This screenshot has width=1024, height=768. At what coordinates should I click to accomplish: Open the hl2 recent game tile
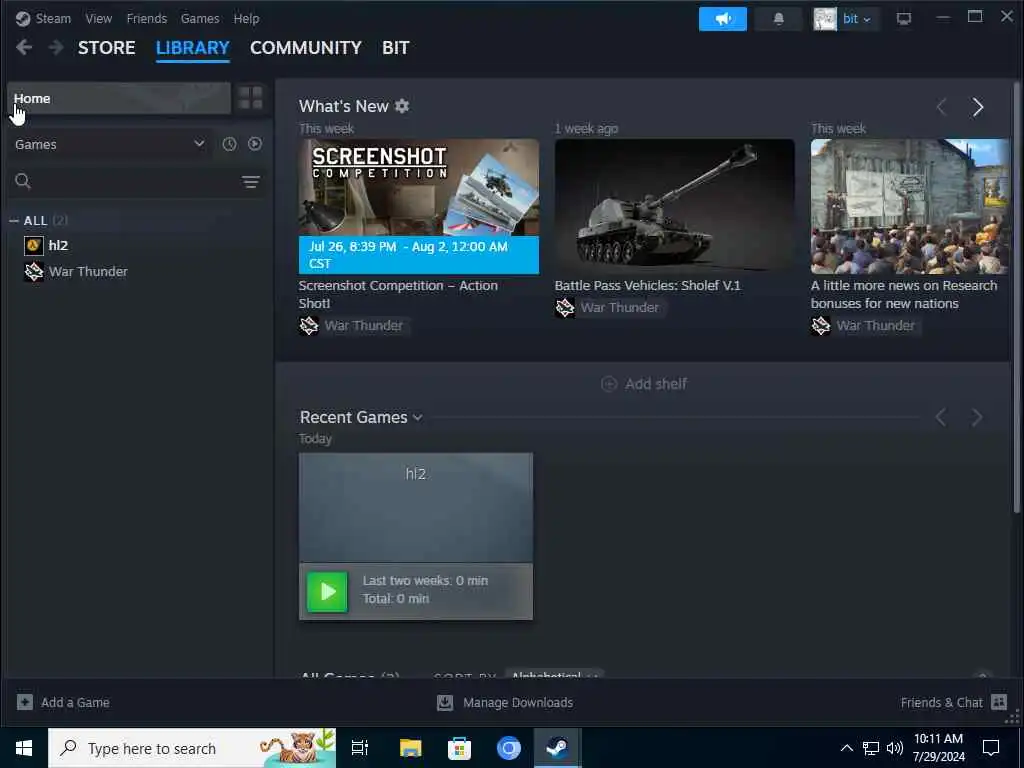coord(415,507)
